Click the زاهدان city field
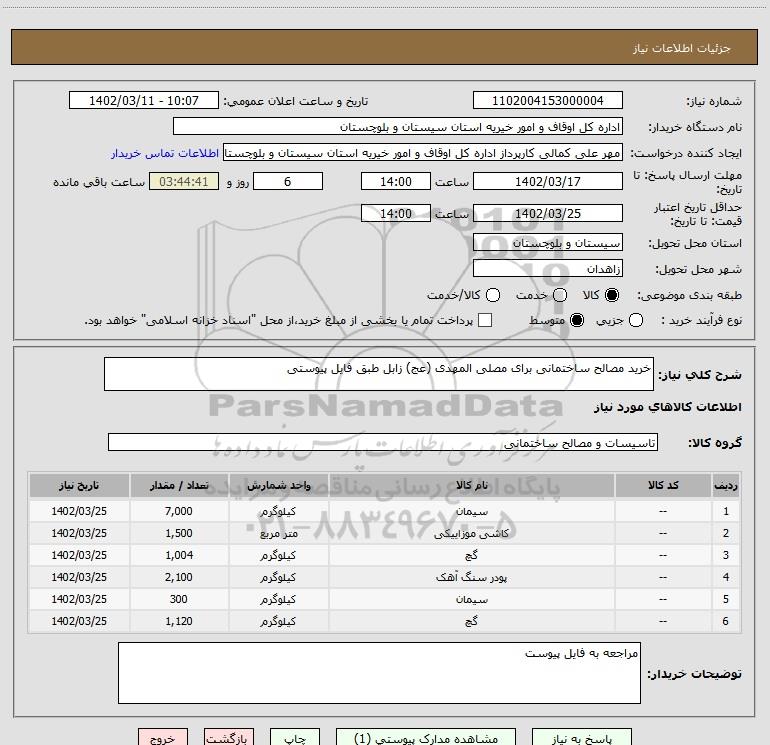The height and width of the screenshot is (745, 770). pyautogui.click(x=548, y=268)
